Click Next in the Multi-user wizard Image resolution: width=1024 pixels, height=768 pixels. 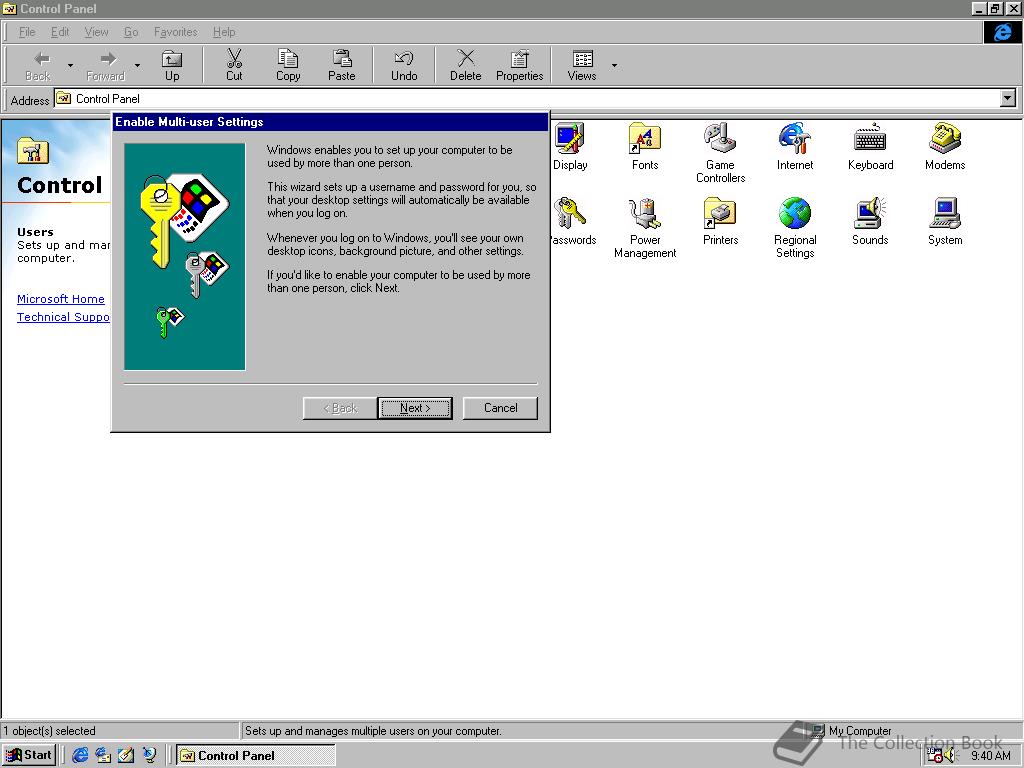pyautogui.click(x=415, y=408)
